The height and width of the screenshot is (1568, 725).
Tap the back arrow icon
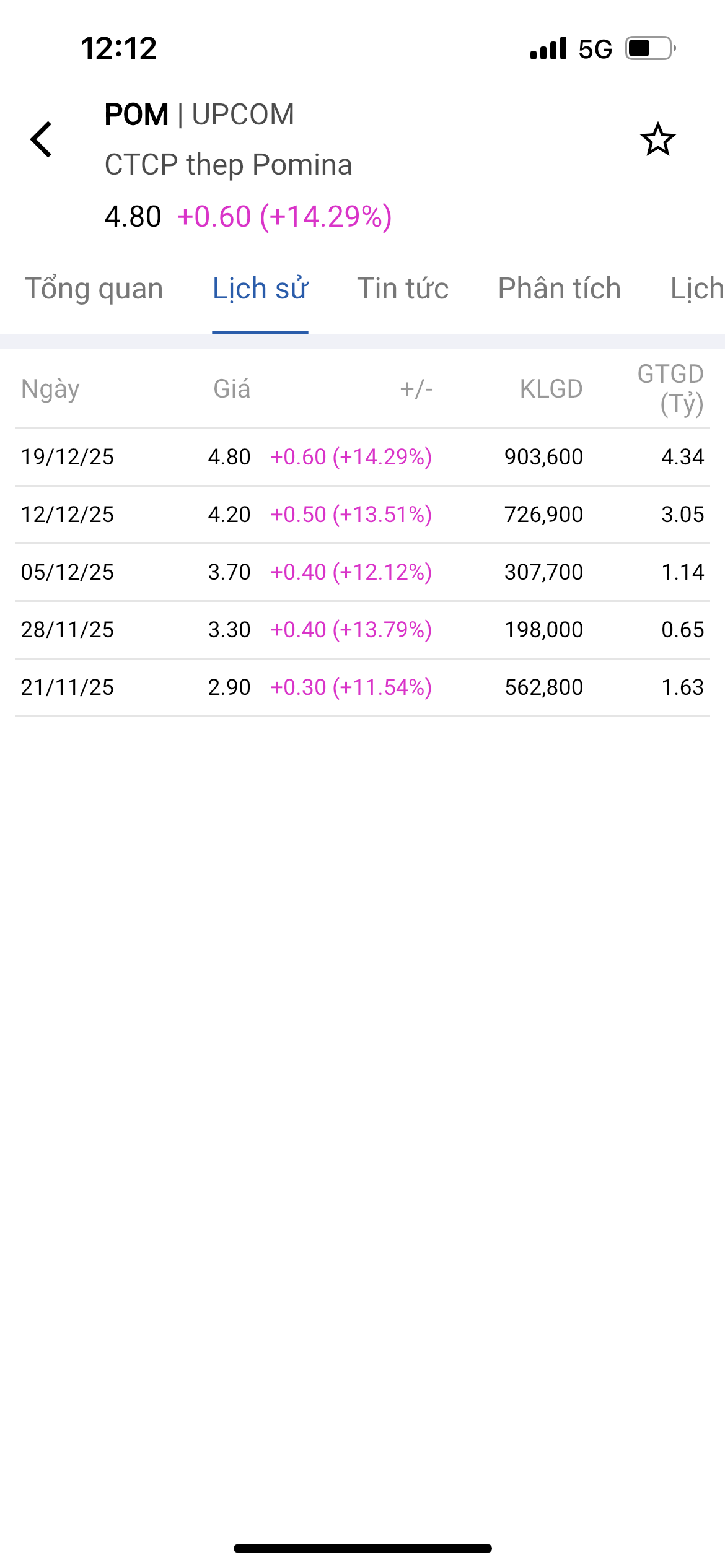click(42, 139)
